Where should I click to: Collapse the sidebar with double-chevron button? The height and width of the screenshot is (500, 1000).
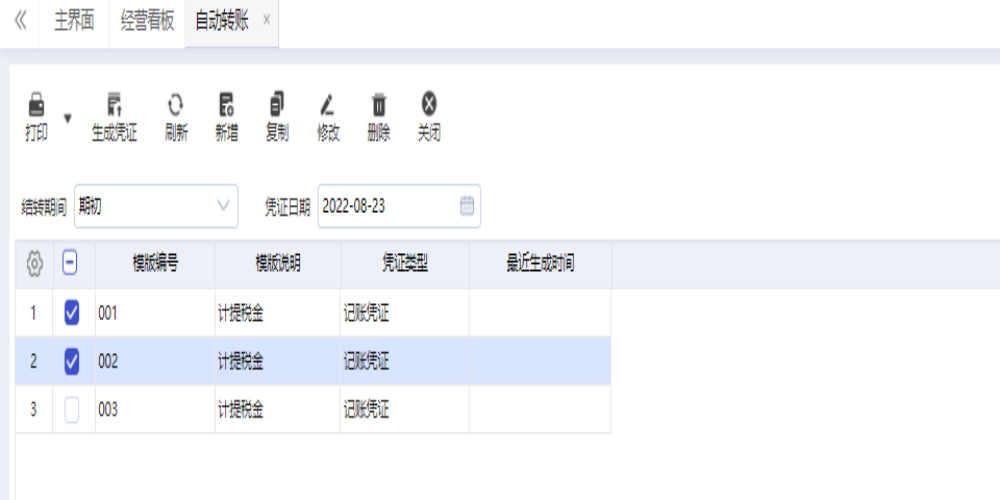20,22
